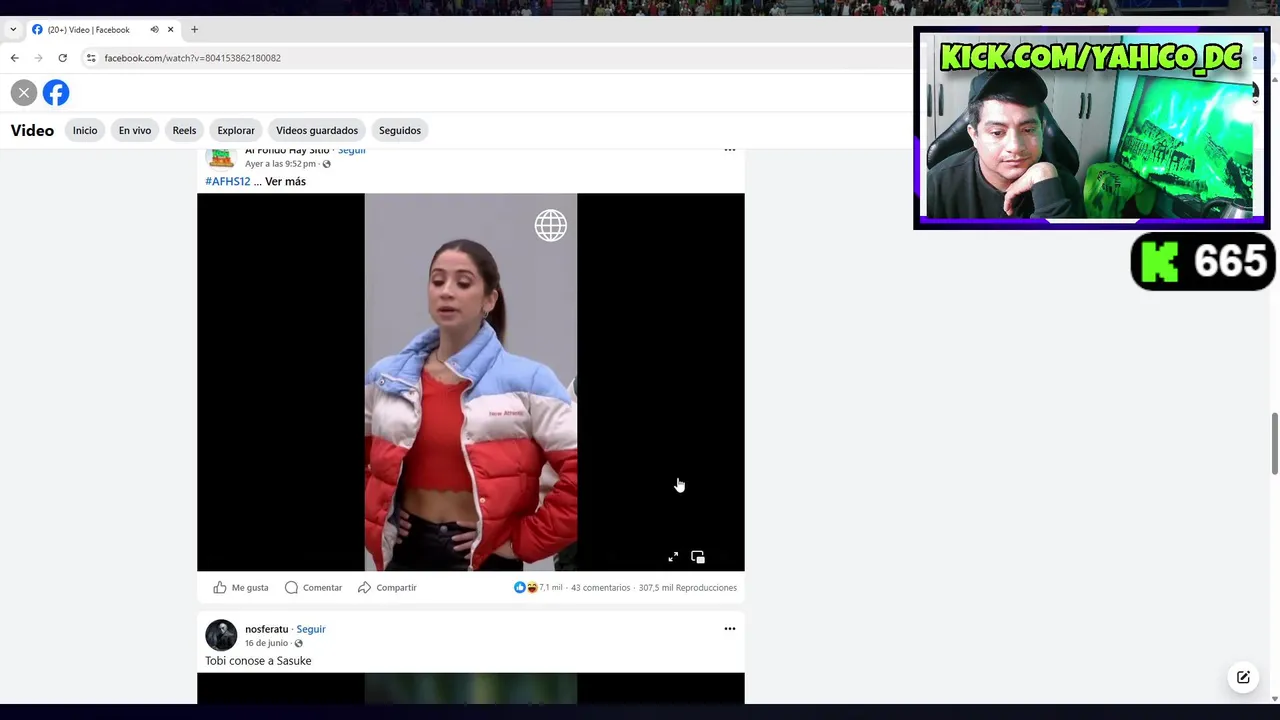
Task: Click the new message compose icon
Action: click(x=1243, y=677)
